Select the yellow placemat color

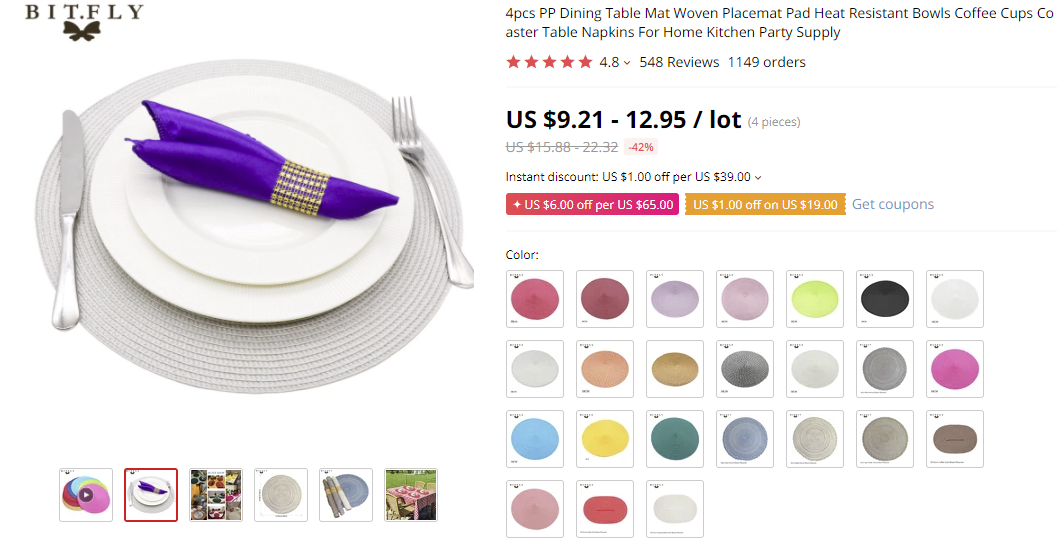pos(605,438)
